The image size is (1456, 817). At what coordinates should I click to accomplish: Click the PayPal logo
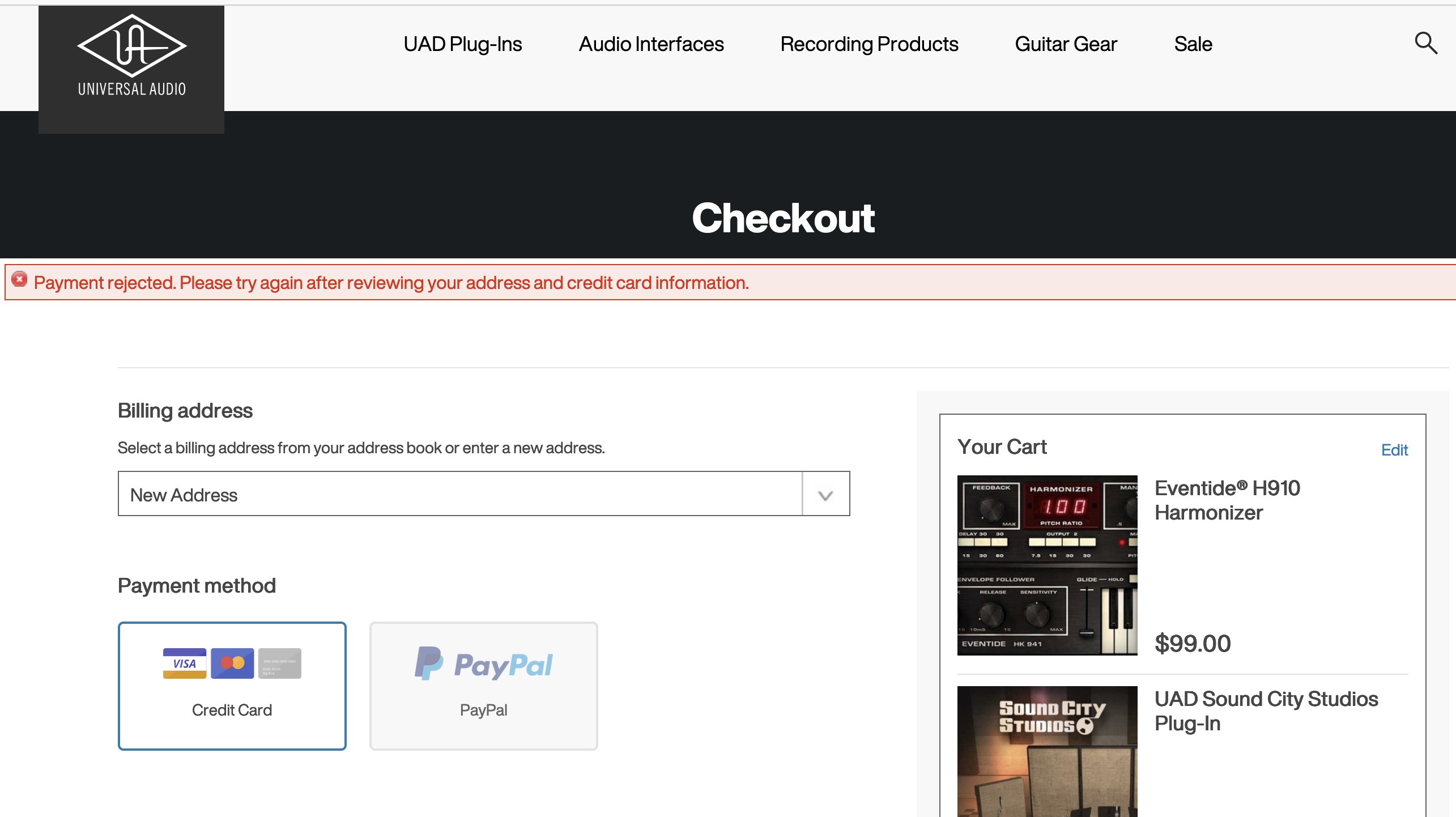[x=484, y=664]
